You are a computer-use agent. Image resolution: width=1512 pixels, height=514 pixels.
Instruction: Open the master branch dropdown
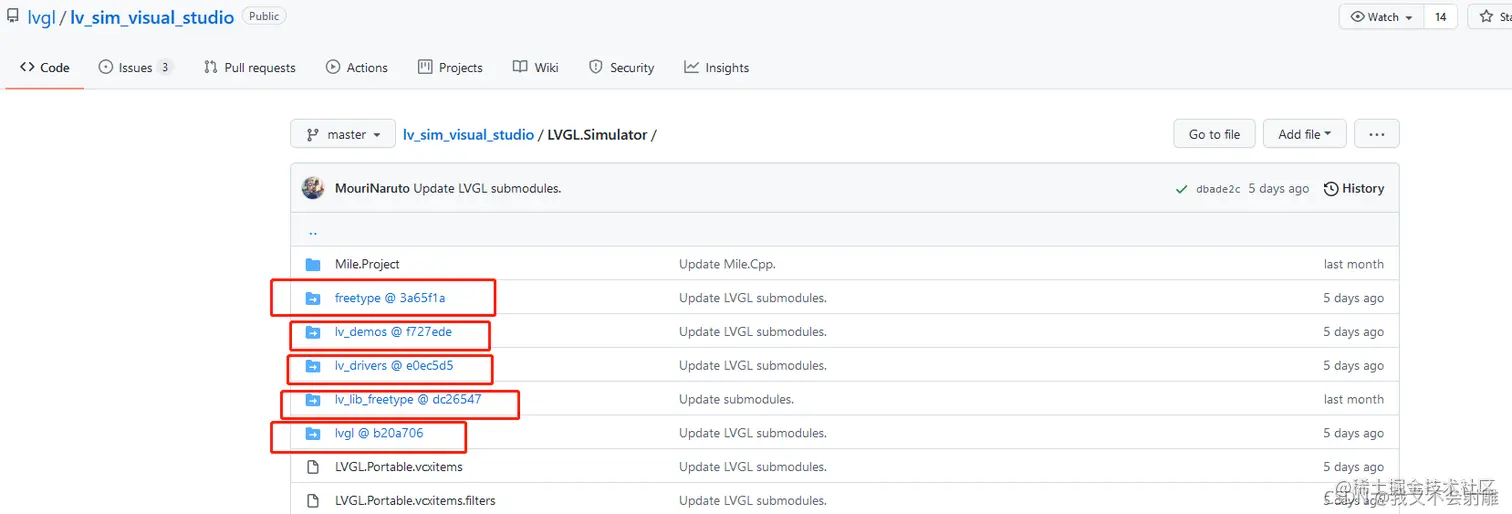click(x=342, y=134)
